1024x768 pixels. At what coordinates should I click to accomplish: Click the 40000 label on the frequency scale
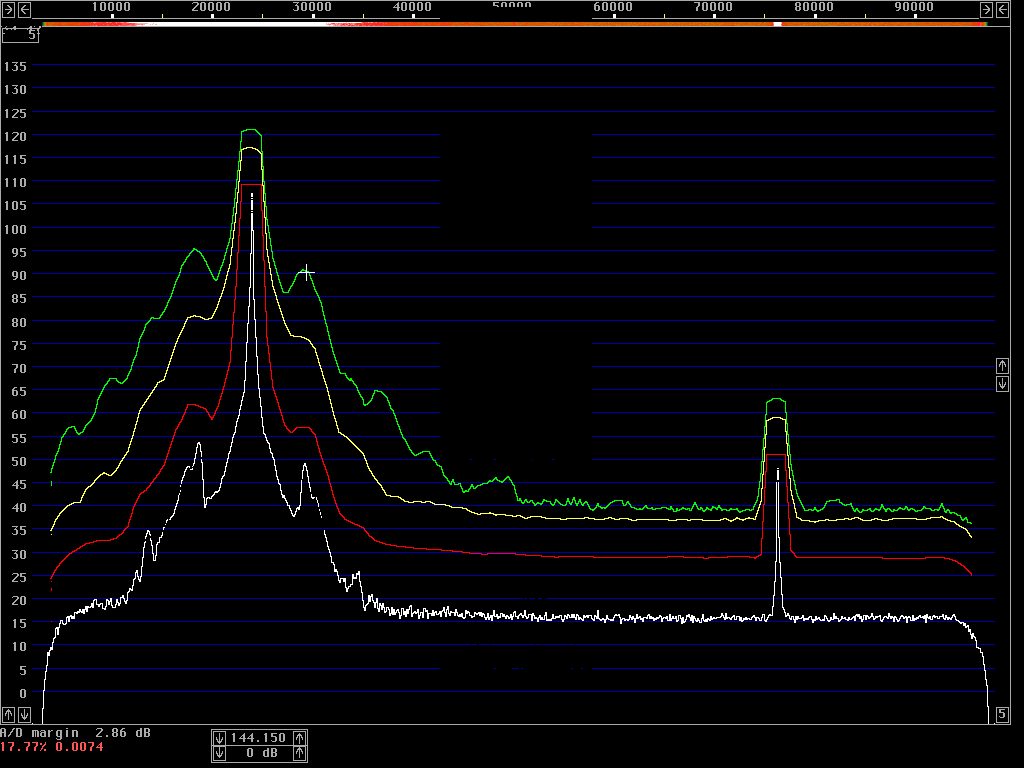412,7
